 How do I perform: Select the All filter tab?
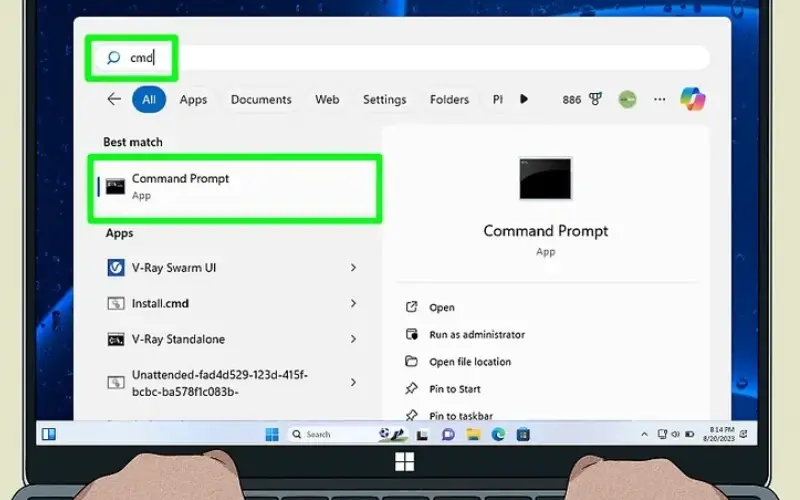149,99
